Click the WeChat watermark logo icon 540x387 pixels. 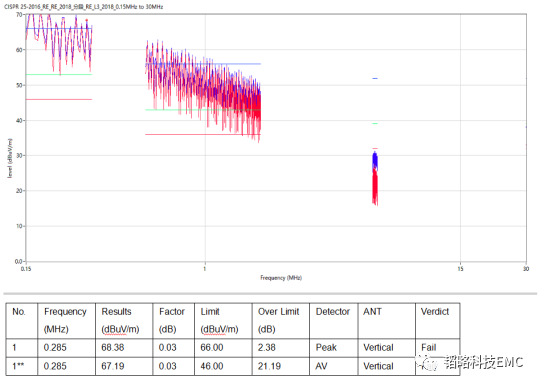click(427, 362)
